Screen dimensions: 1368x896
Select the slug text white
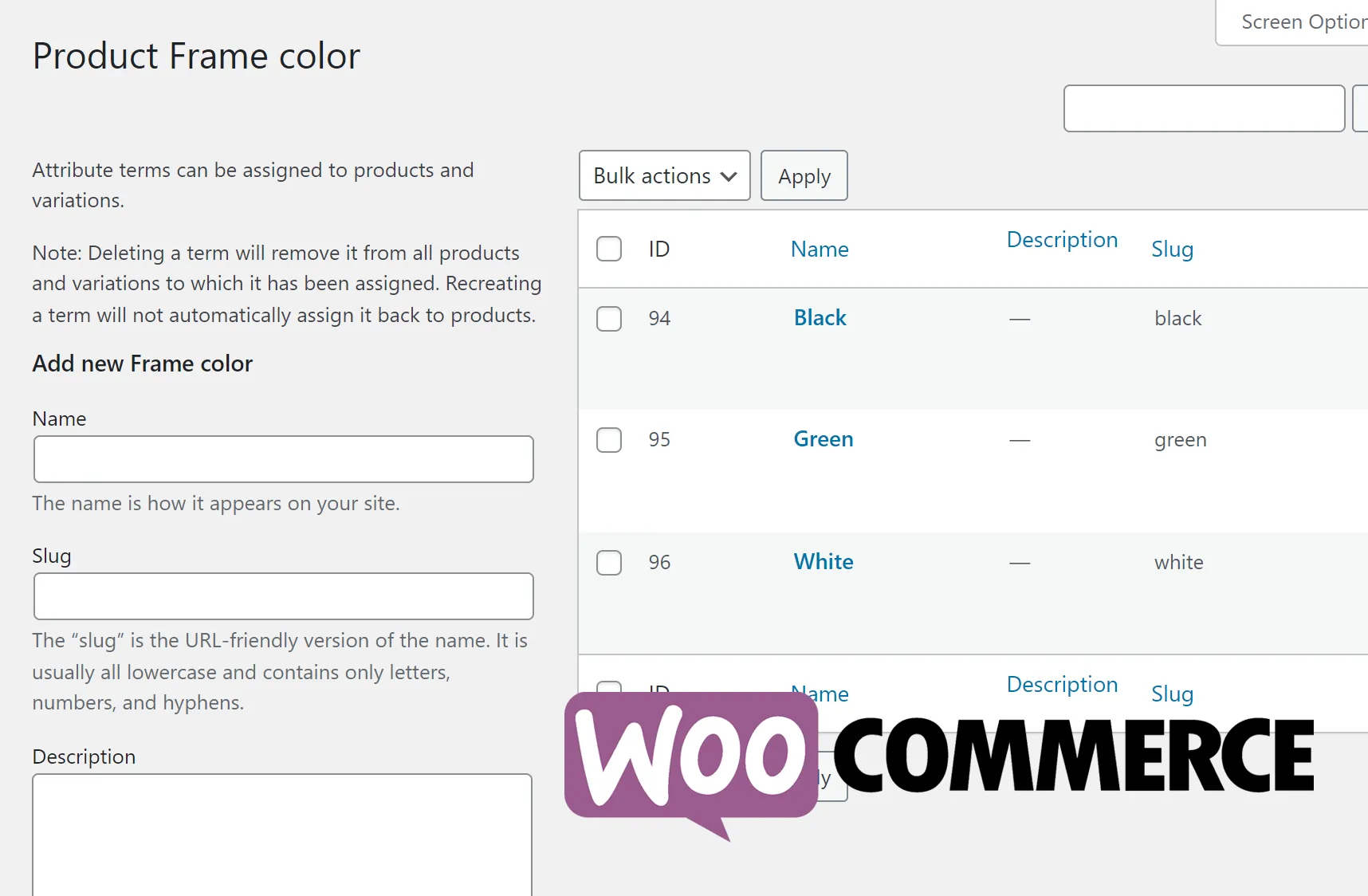[x=1178, y=563]
